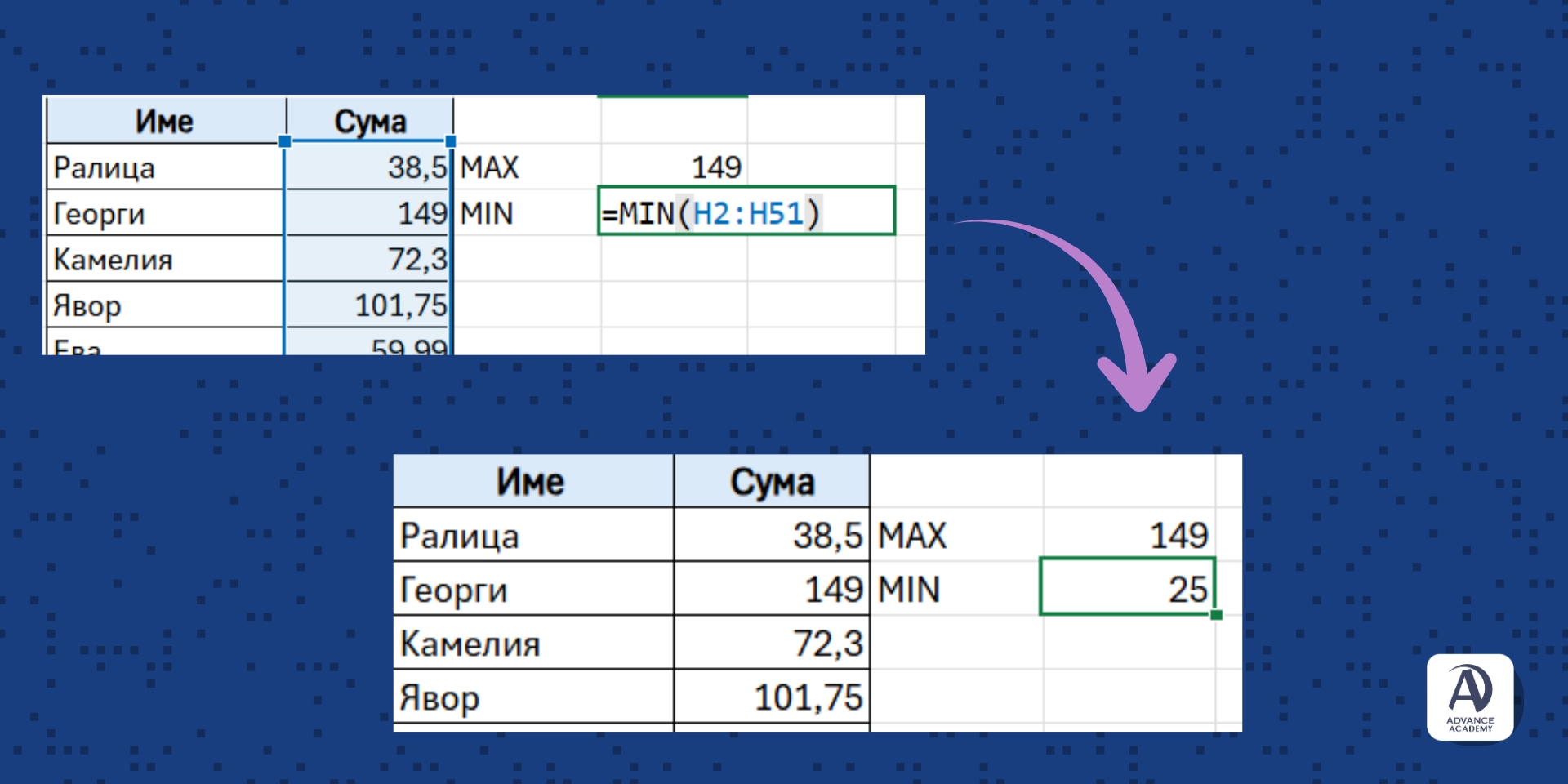Image resolution: width=1568 pixels, height=784 pixels.
Task: Click 'Камелия' in the upper table
Action: pos(113,260)
